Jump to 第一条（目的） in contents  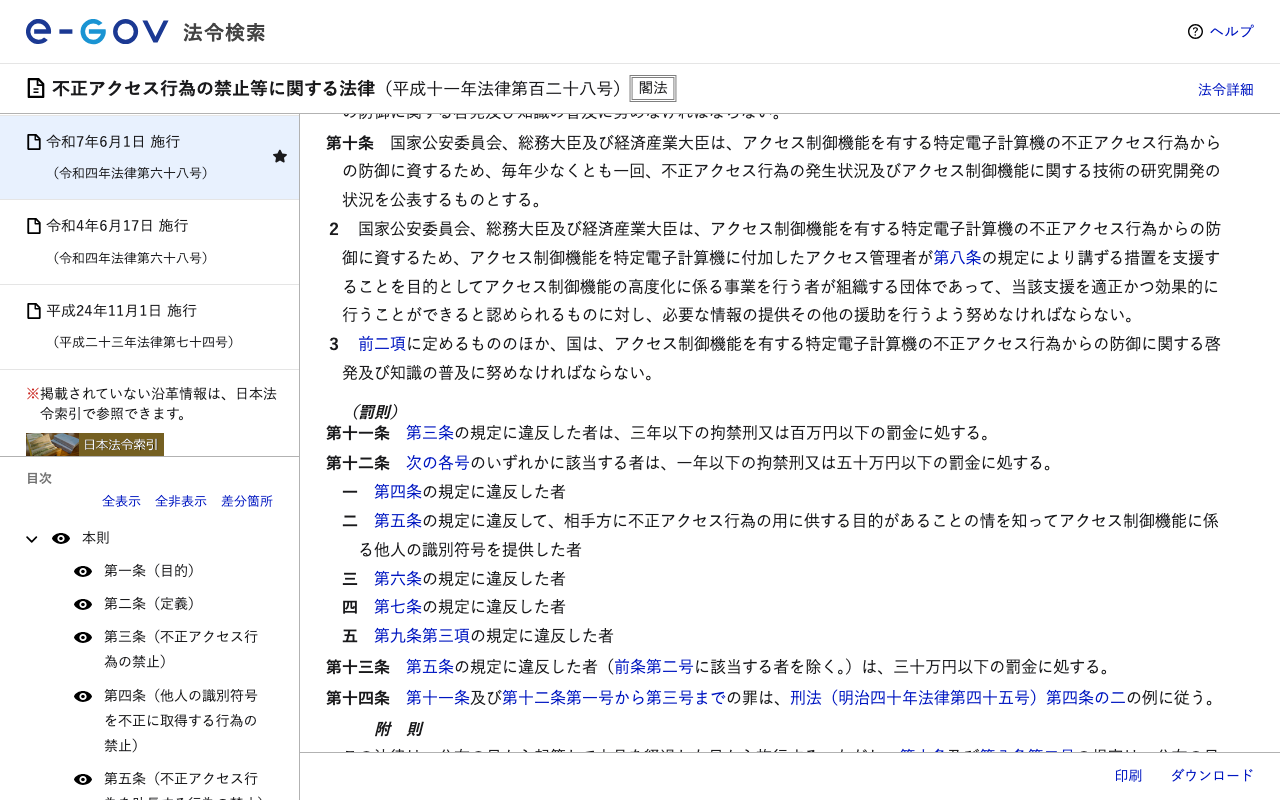coord(150,571)
